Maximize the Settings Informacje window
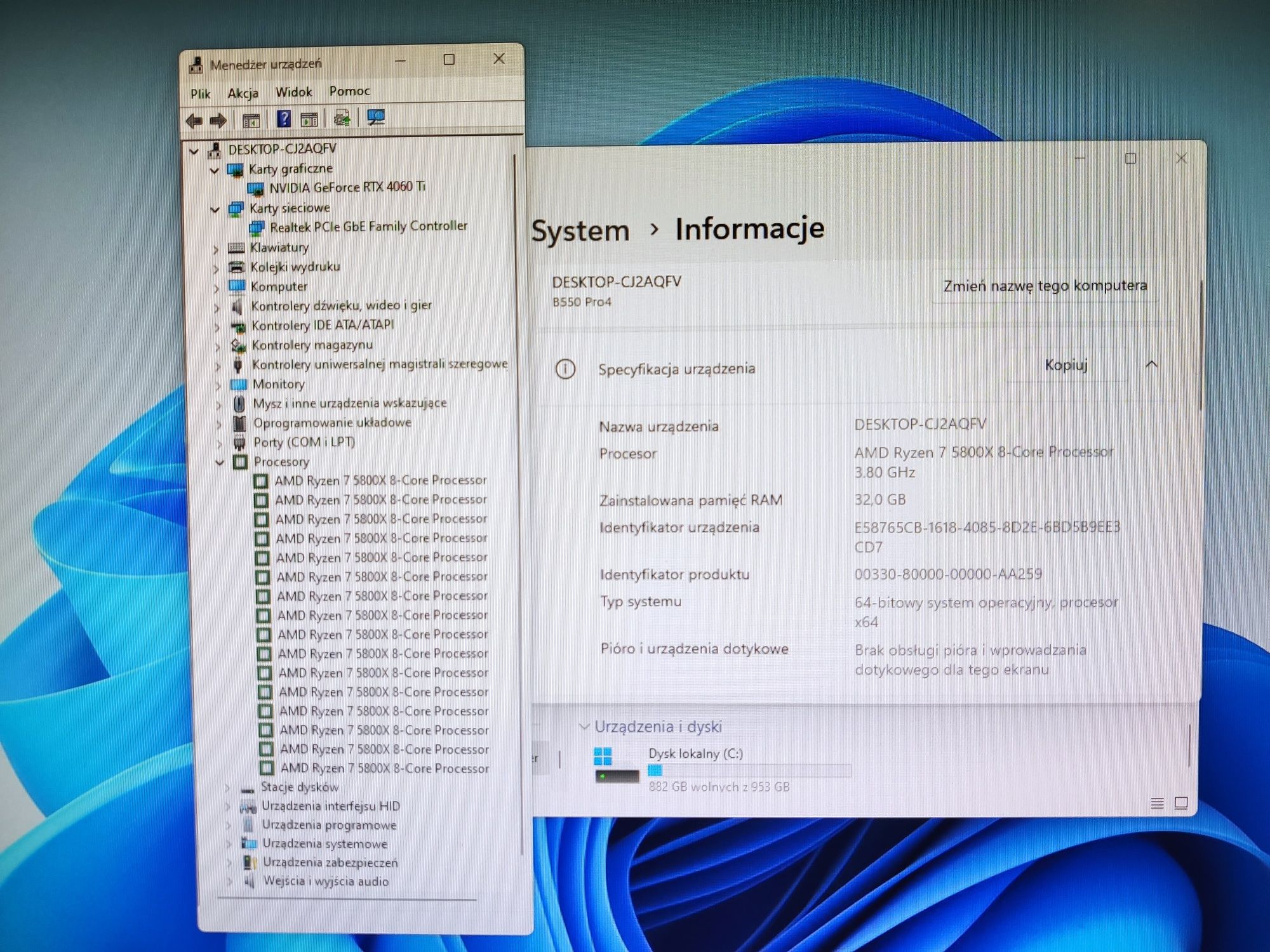 (1130, 159)
